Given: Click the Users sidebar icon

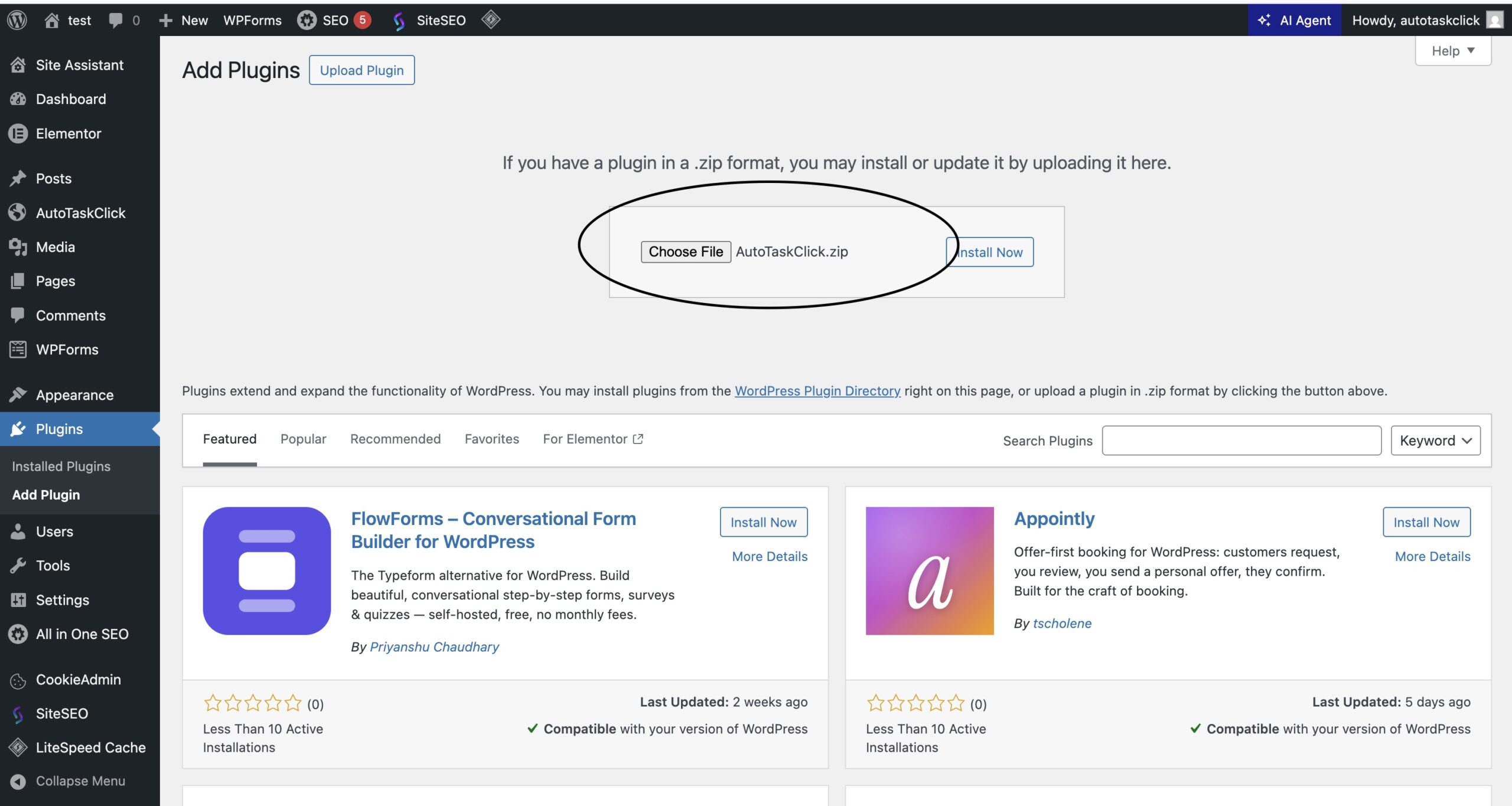Looking at the screenshot, I should click(18, 531).
